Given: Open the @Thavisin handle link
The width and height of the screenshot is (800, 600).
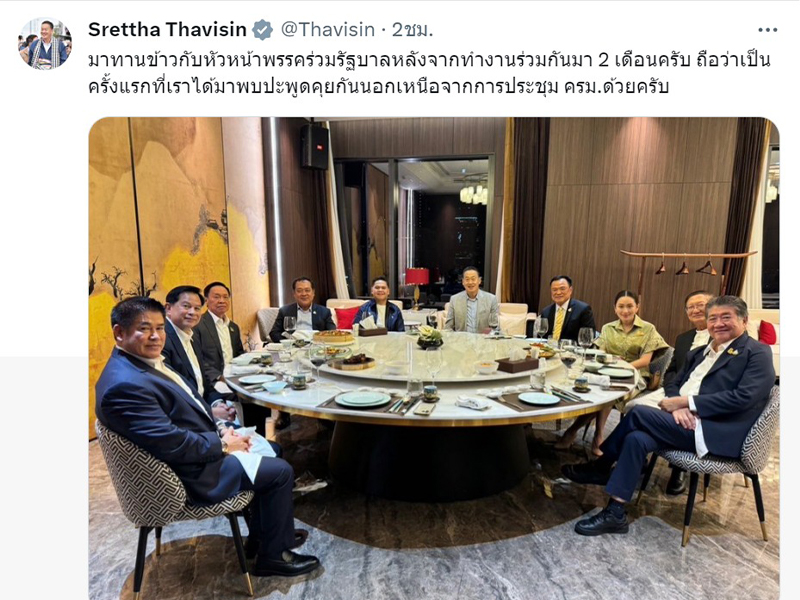Looking at the screenshot, I should click(328, 30).
